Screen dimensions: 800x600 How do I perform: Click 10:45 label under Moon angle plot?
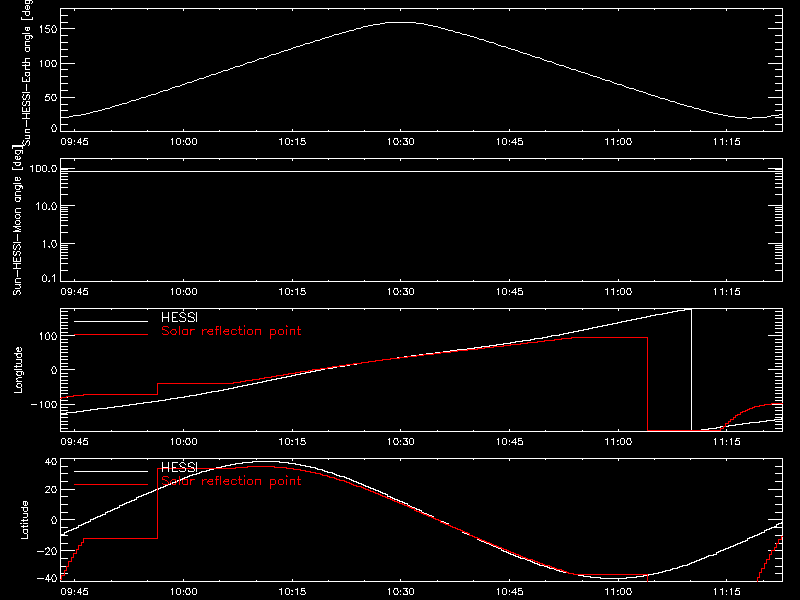[509, 291]
